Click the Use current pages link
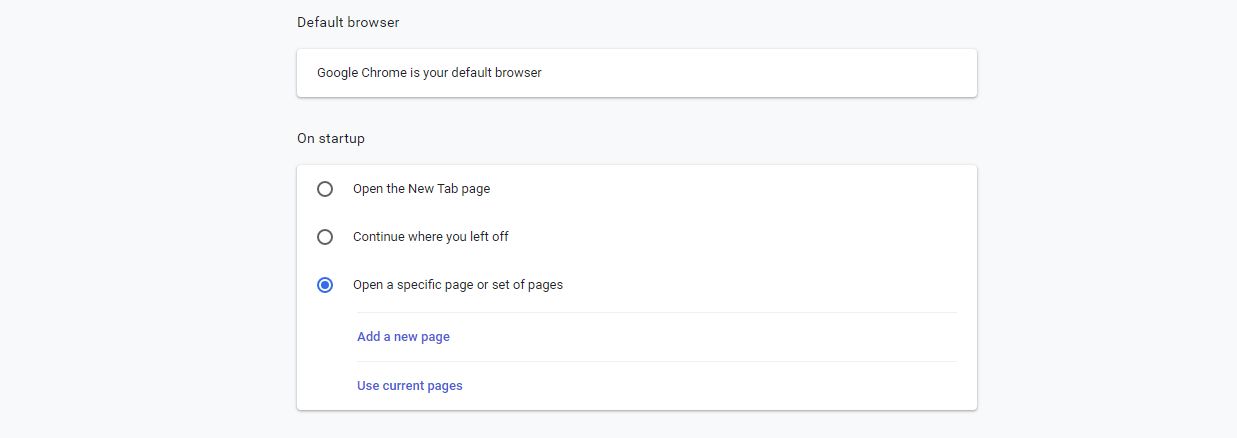 [x=409, y=386]
